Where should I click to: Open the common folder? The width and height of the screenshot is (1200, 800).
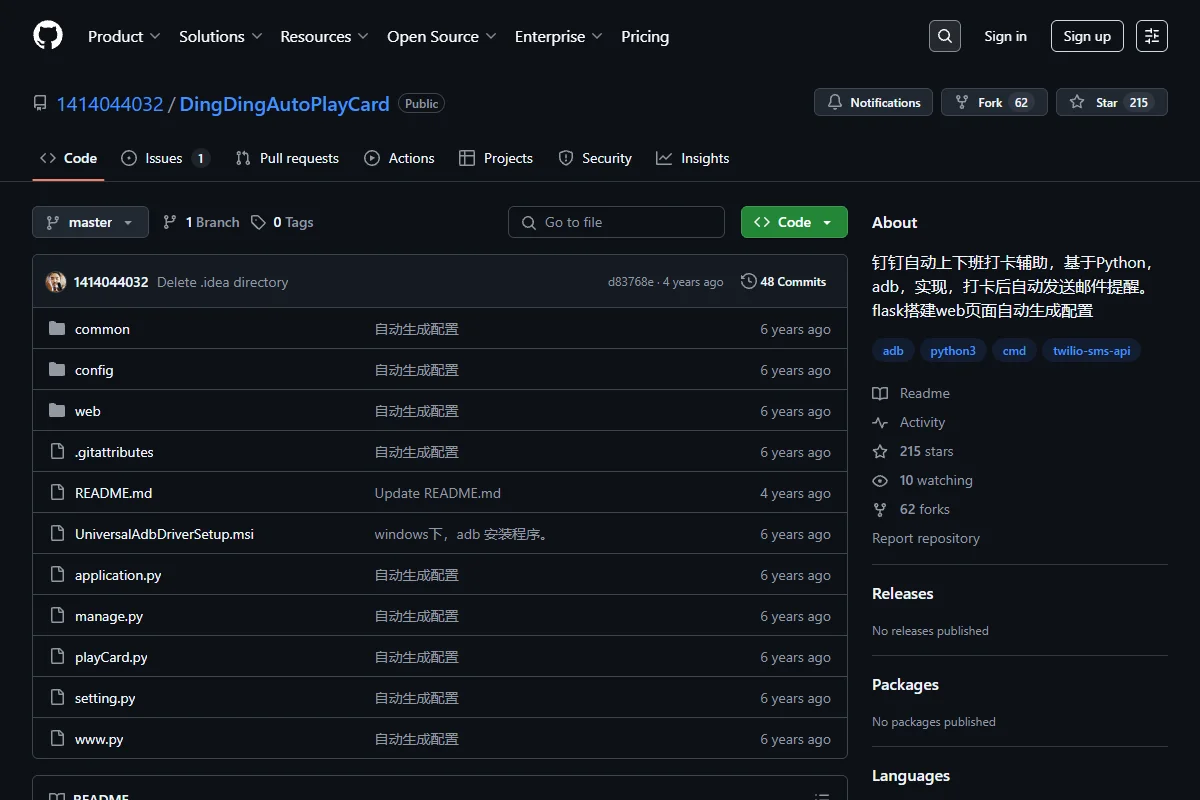[x=102, y=329]
